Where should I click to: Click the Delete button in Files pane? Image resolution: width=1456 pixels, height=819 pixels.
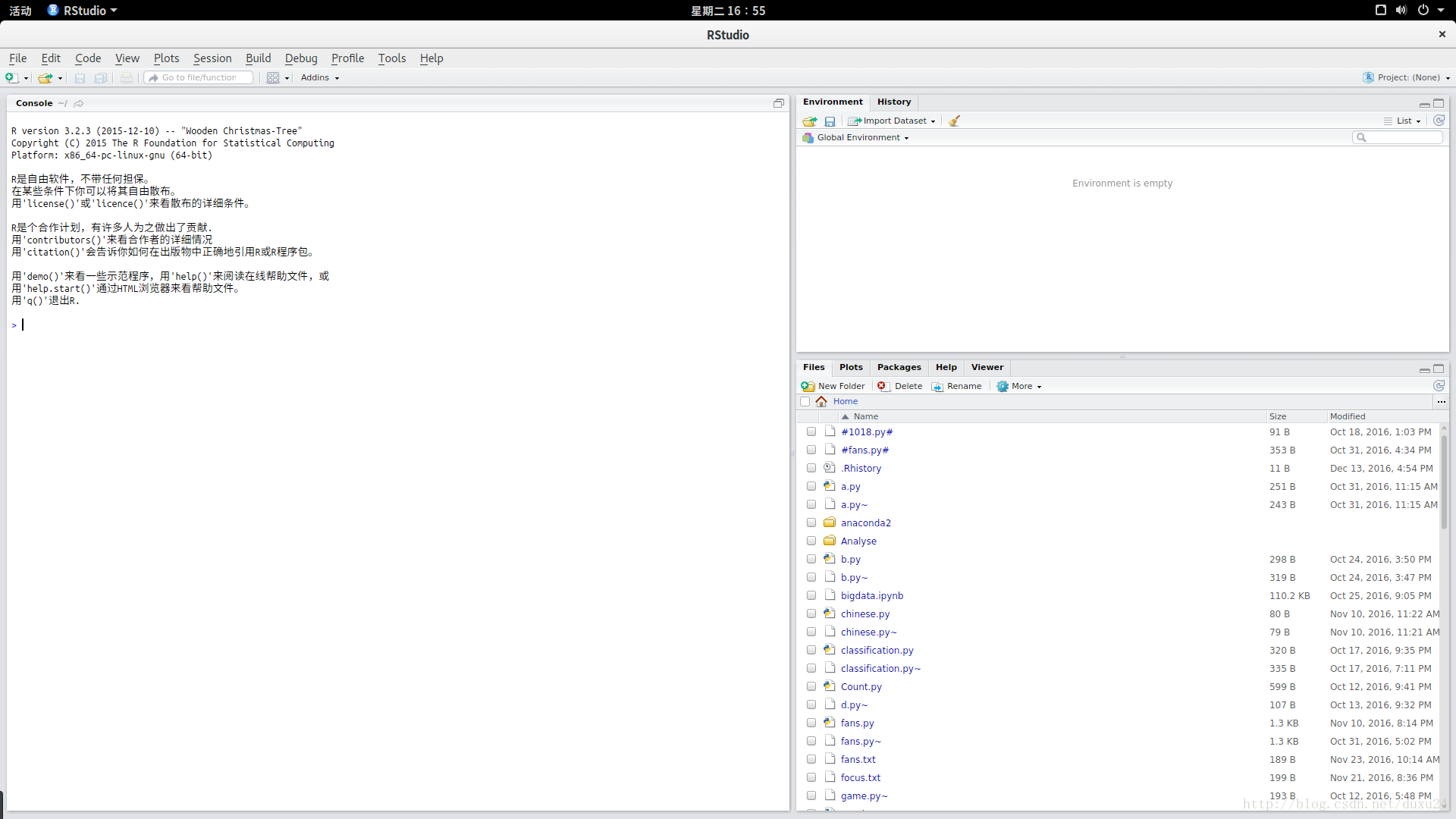click(900, 386)
